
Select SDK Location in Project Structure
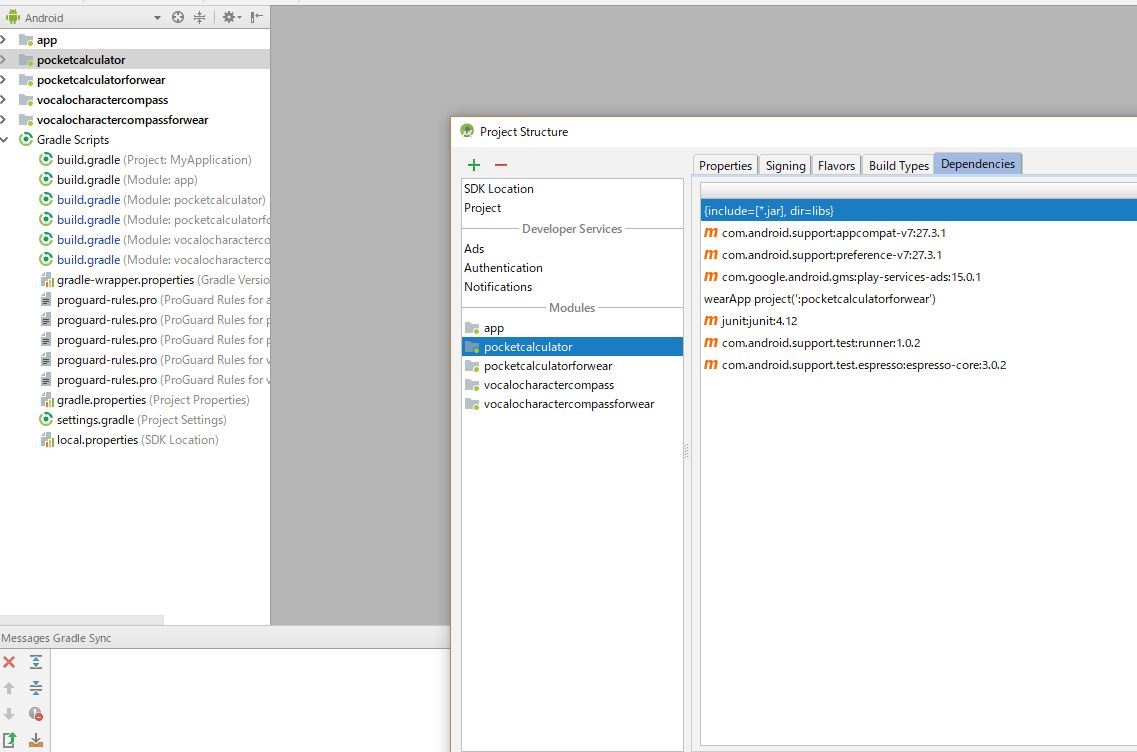[x=498, y=189]
